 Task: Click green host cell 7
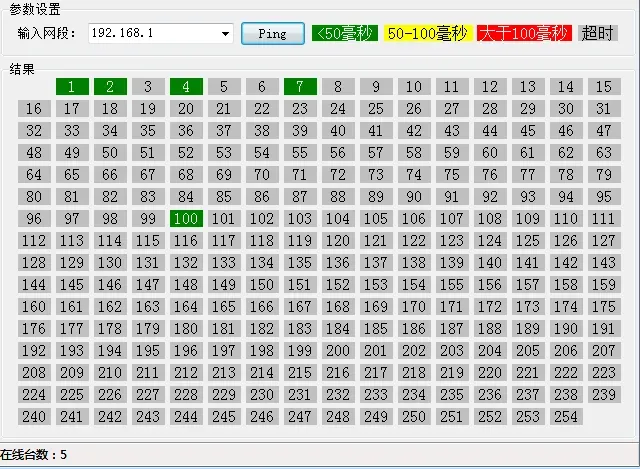[300, 87]
